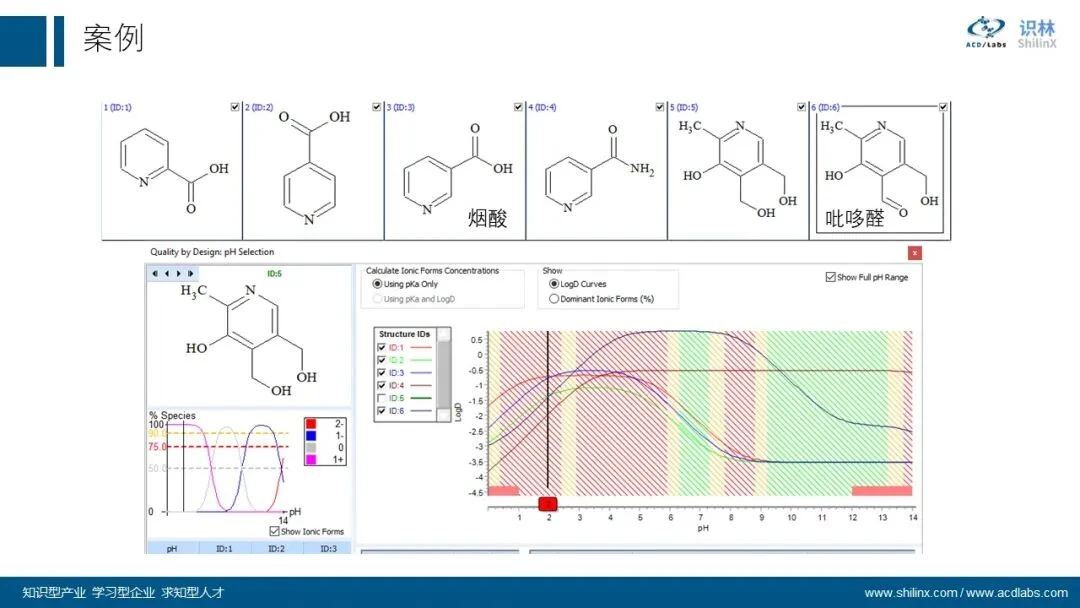Uncheck structure 1 (ID:1) checkbox
The width and height of the screenshot is (1080, 608).
235,107
